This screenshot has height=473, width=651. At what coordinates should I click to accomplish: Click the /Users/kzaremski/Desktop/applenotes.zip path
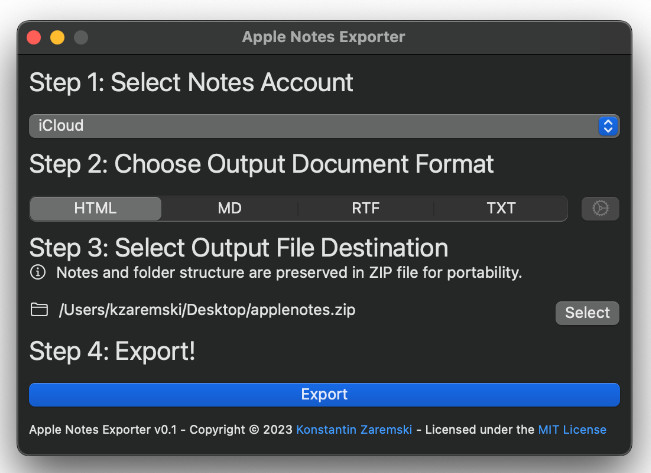207,310
